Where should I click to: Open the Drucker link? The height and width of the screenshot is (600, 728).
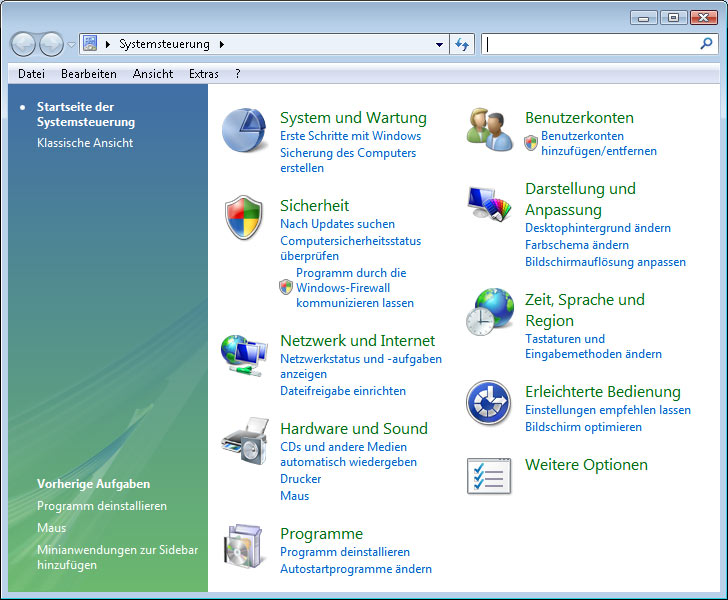(300, 478)
